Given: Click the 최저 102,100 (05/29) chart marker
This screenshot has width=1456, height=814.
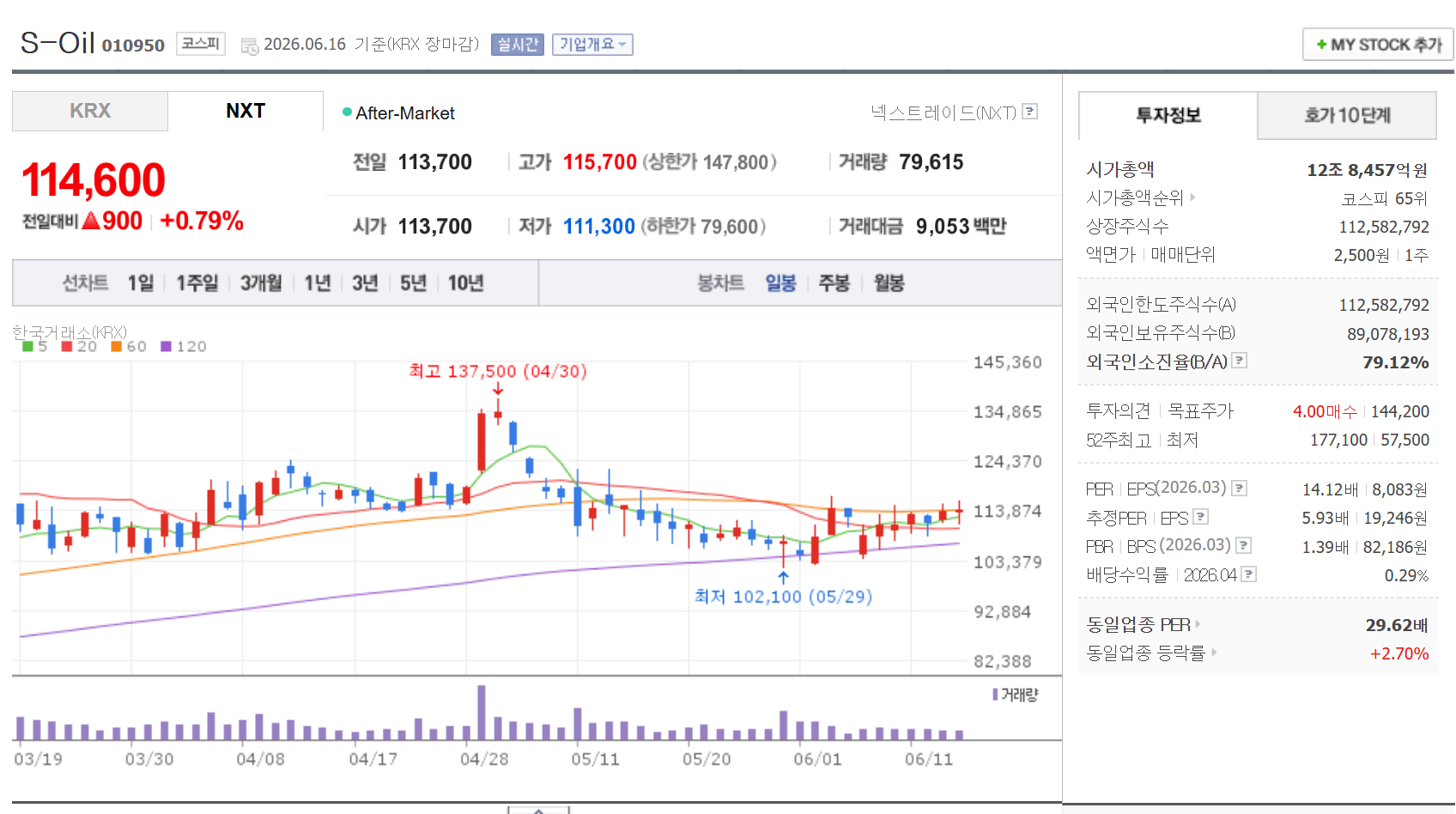Looking at the screenshot, I should pos(783,596).
